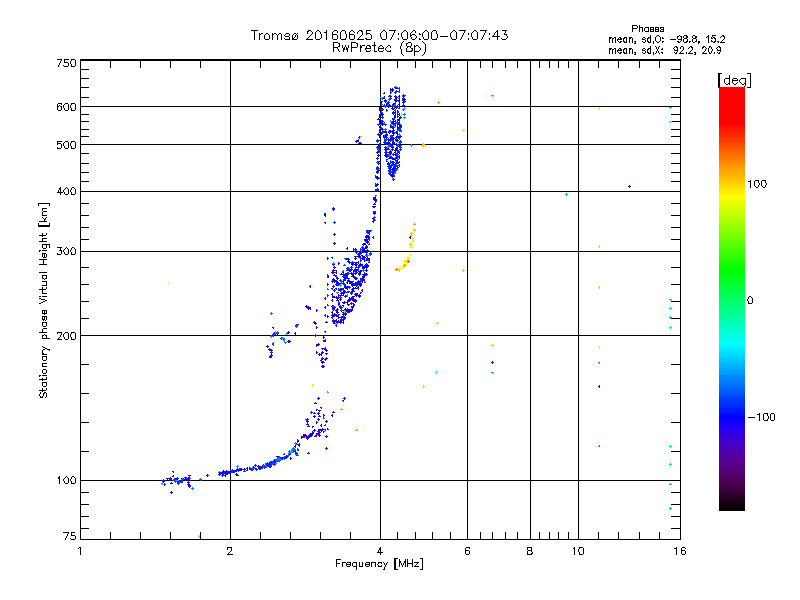The height and width of the screenshot is (600, 800).
Task: Click the y-axis label '400'
Action: click(66, 192)
